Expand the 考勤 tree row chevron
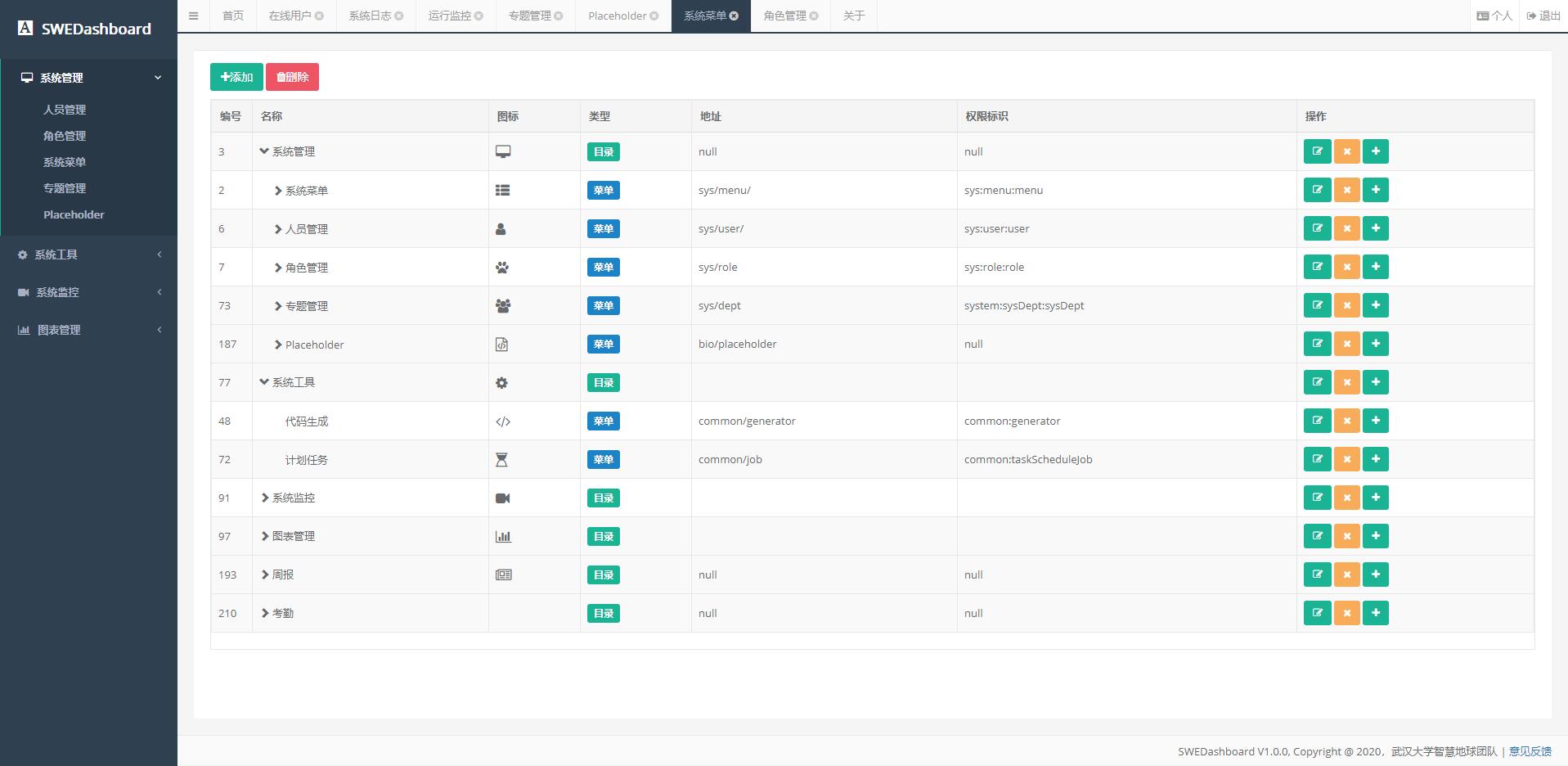The width and height of the screenshot is (1568, 766). (265, 613)
